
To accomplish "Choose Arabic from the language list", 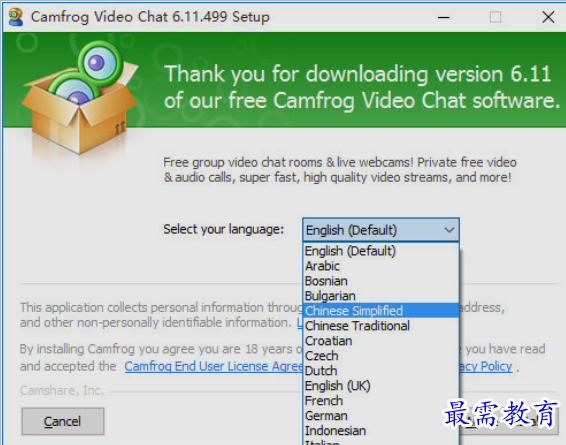I will tap(381, 266).
